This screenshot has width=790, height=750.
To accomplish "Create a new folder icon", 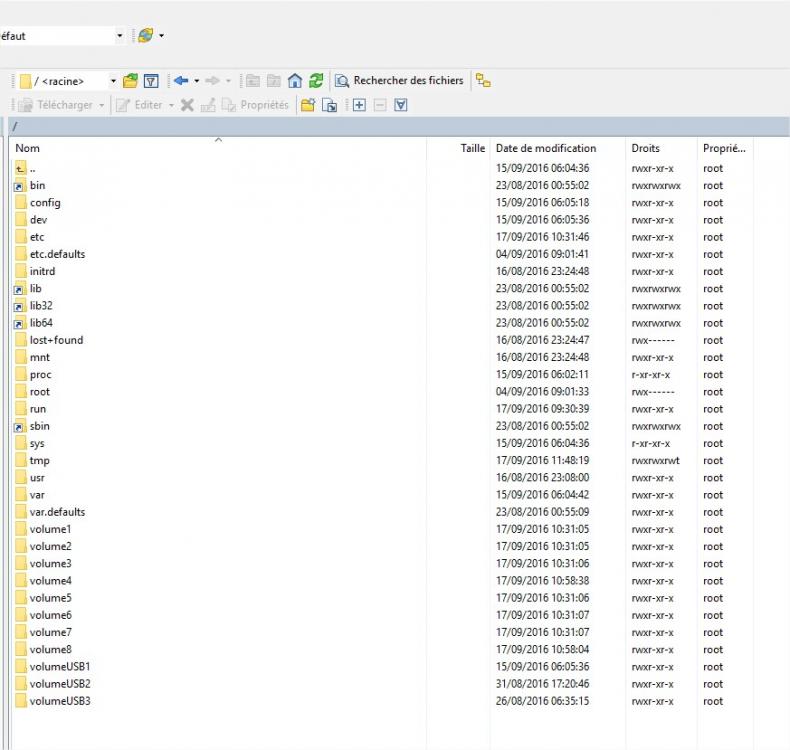I will (308, 105).
